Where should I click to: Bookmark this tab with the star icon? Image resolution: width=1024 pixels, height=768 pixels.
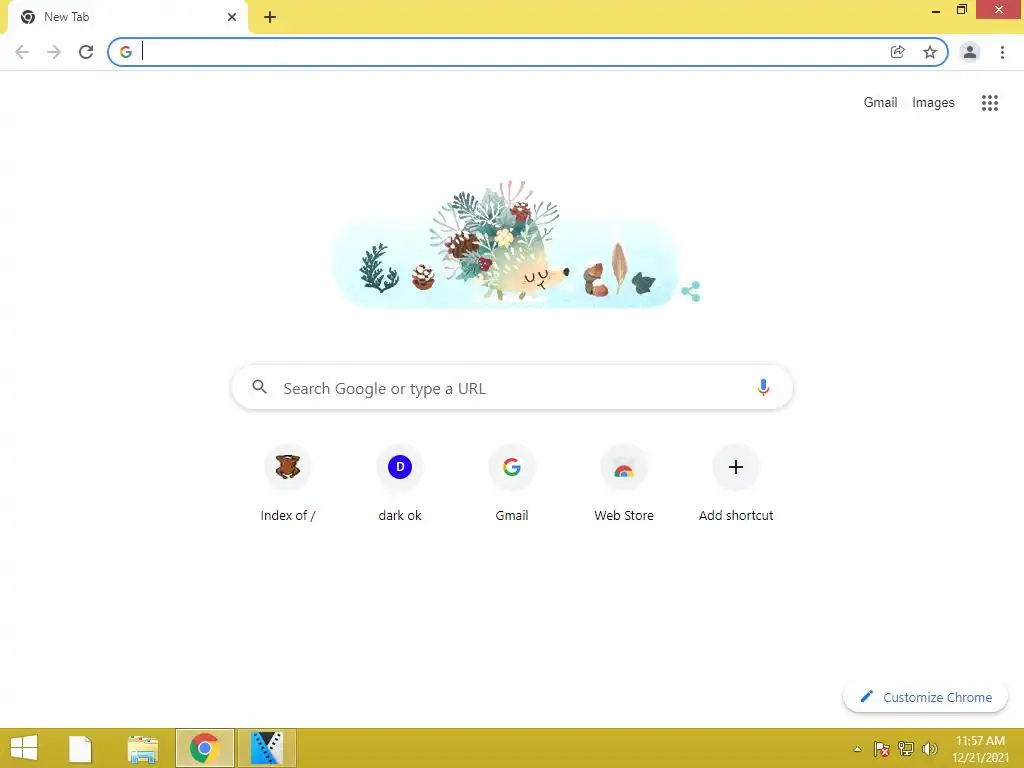click(x=930, y=52)
